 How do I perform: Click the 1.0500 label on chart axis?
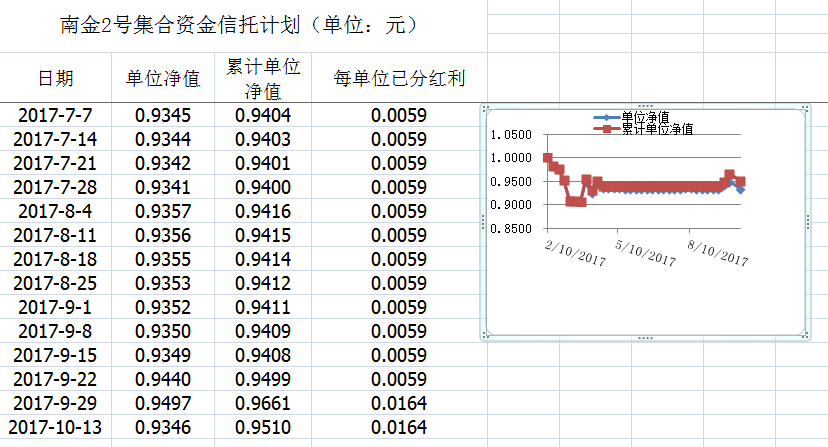(511, 135)
